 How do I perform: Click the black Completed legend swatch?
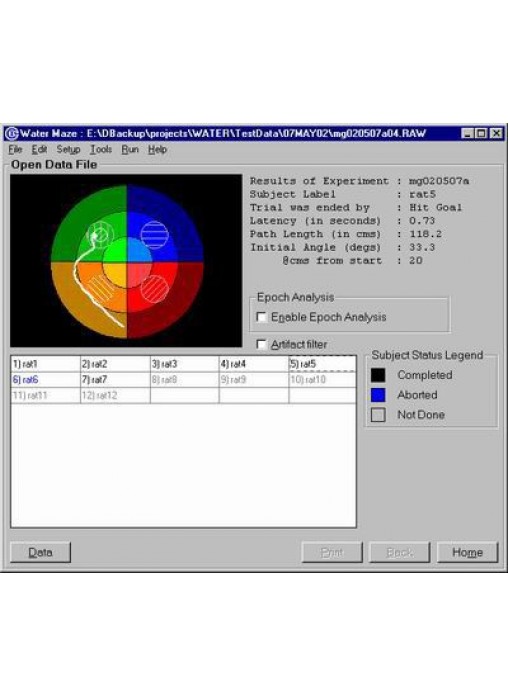(x=378, y=375)
